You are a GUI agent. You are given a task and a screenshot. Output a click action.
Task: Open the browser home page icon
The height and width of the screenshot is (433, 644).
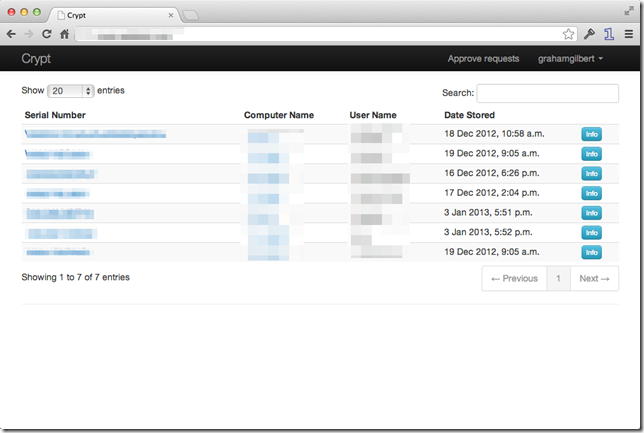(64, 34)
